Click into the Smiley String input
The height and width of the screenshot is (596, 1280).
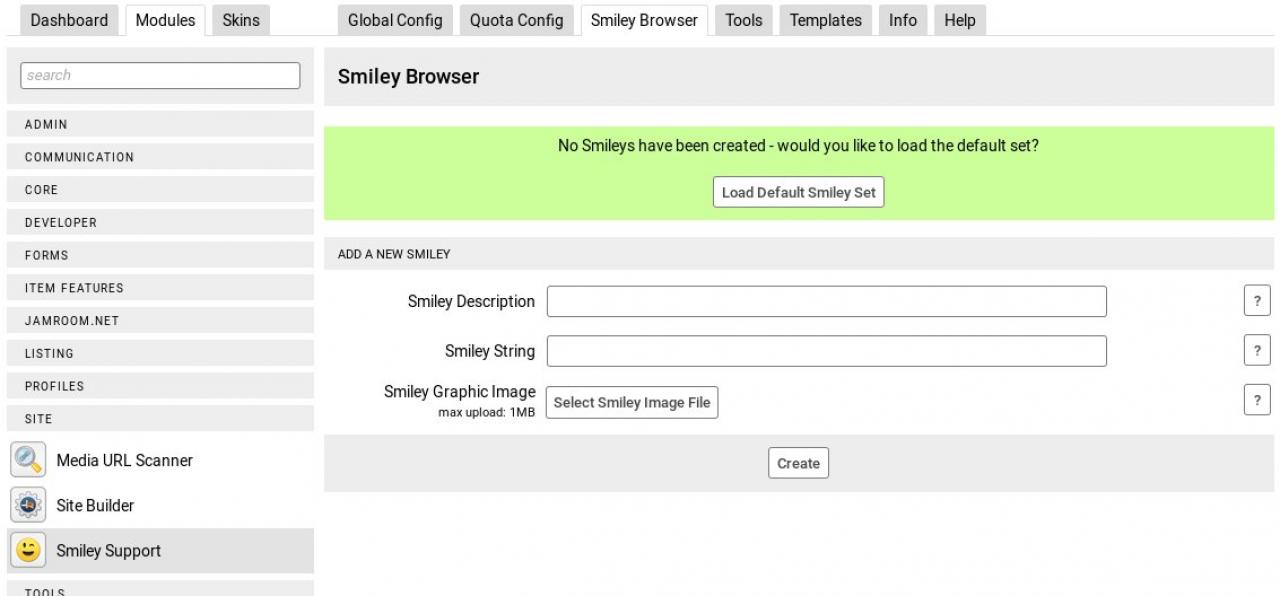click(826, 351)
